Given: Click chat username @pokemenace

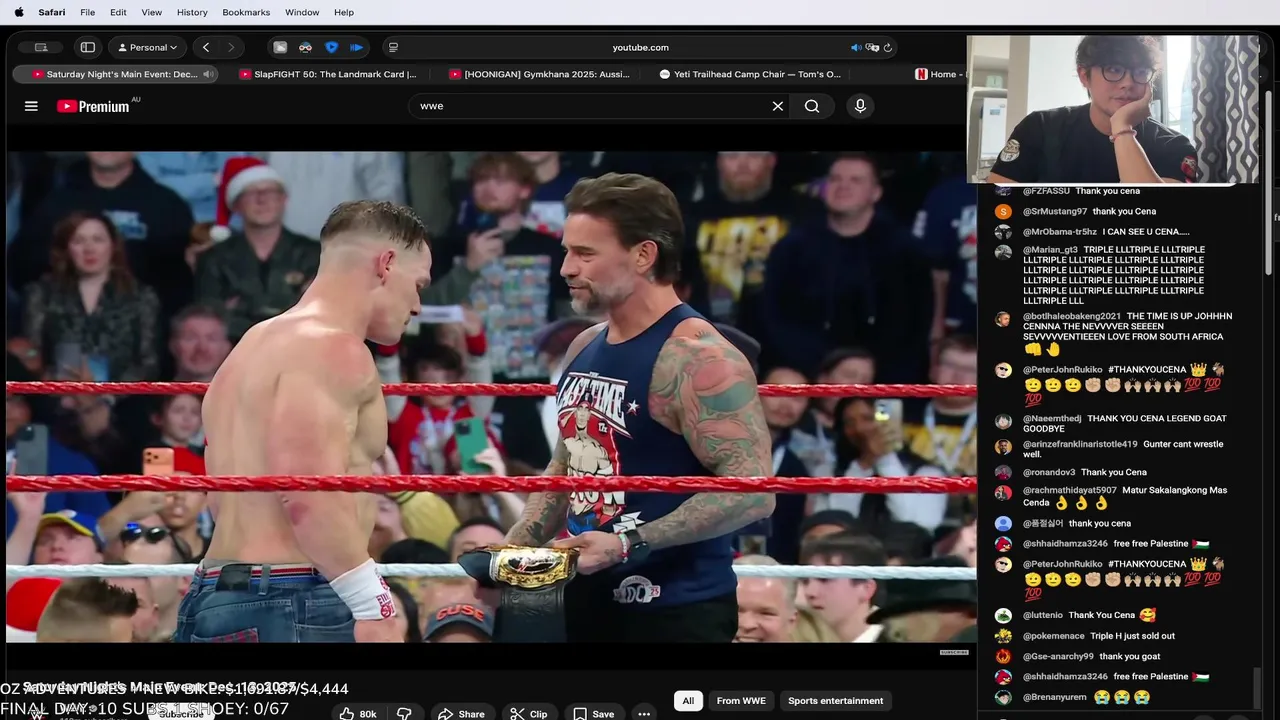Looking at the screenshot, I should pos(1054,636).
